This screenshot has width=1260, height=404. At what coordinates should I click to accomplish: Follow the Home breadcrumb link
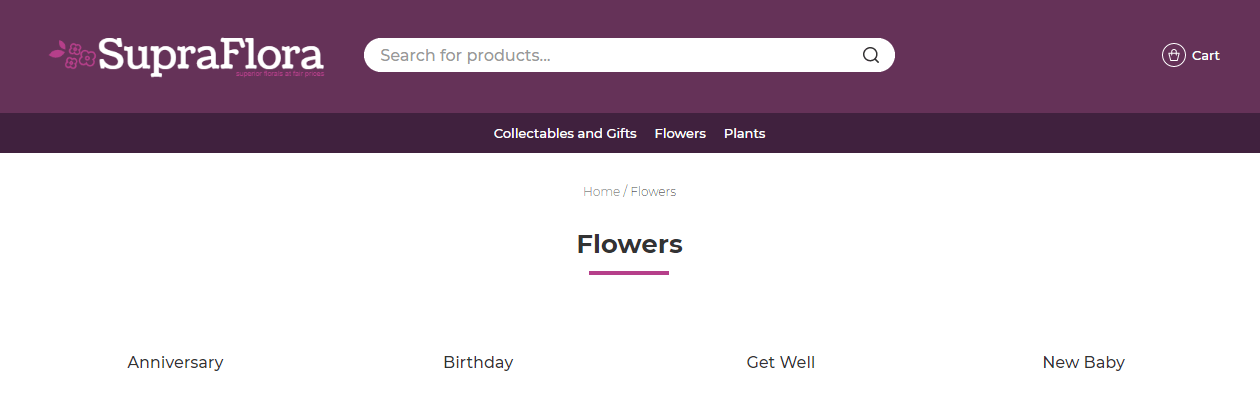pos(601,191)
